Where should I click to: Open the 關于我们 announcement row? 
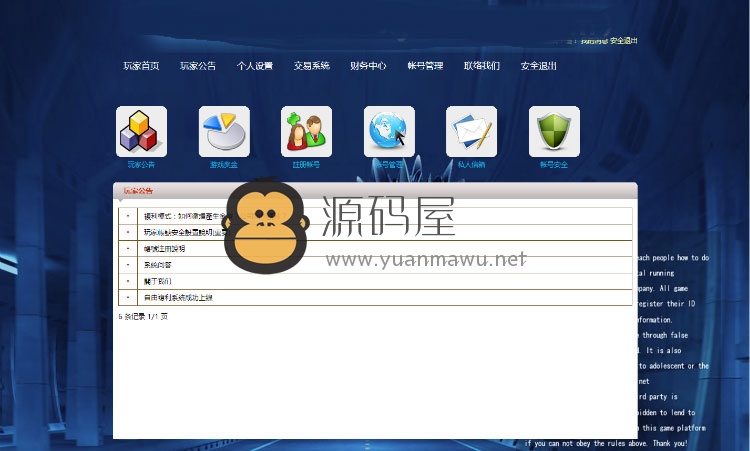(x=375, y=281)
